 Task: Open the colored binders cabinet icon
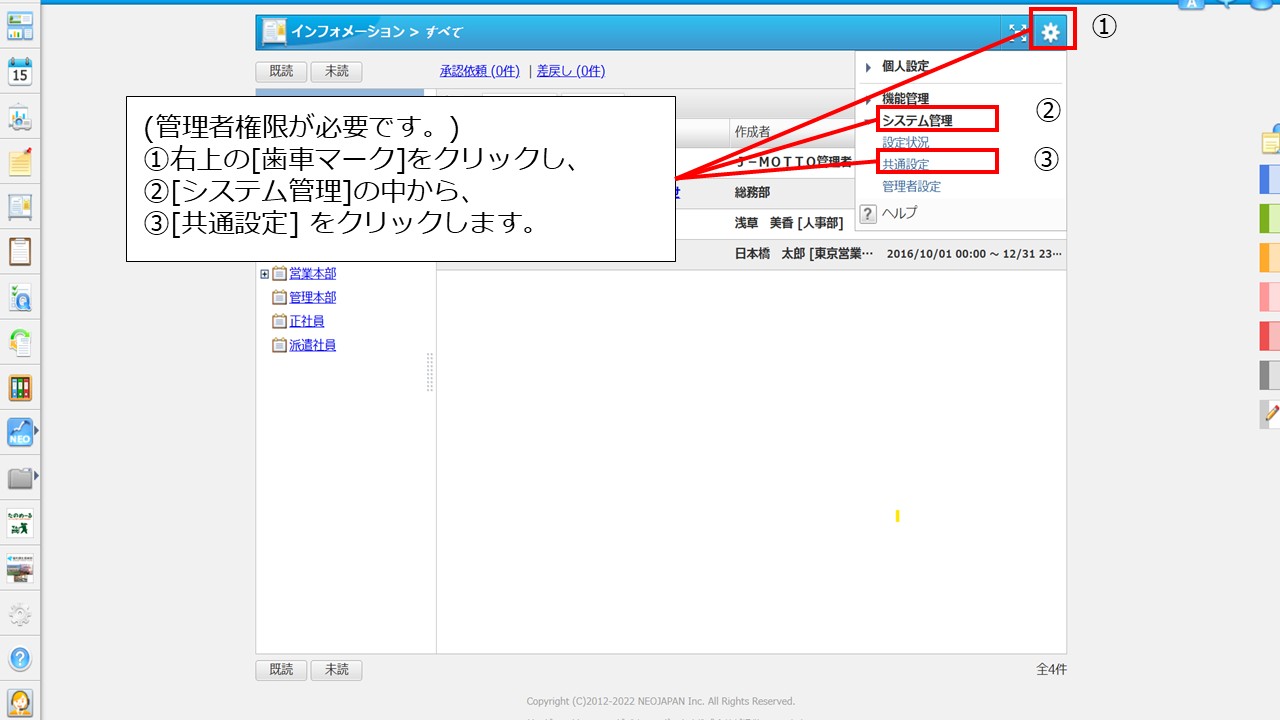(x=20, y=388)
